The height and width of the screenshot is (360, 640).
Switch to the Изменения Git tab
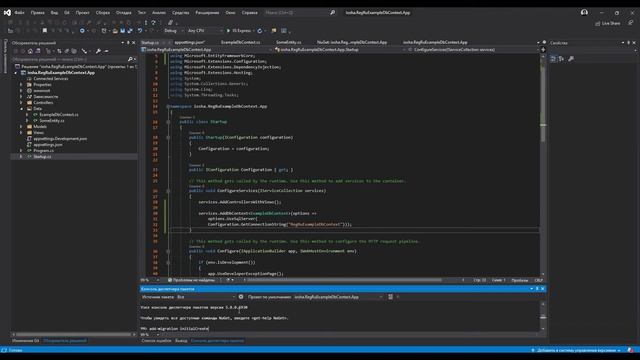[25, 340]
